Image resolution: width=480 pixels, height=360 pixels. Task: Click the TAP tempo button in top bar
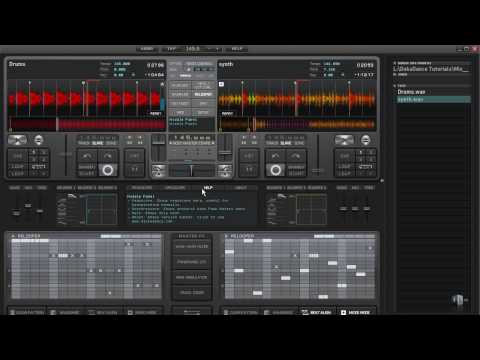click(x=171, y=49)
